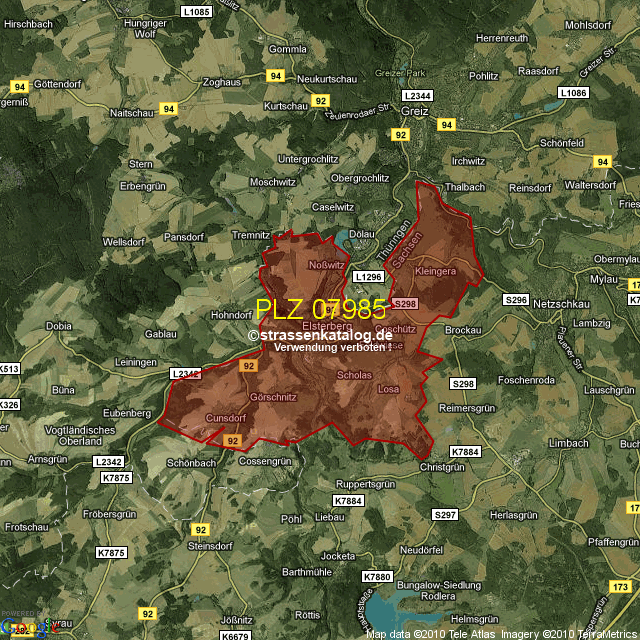The width and height of the screenshot is (640, 640).
Task: Select the Netzschkau town label
Action: (565, 300)
